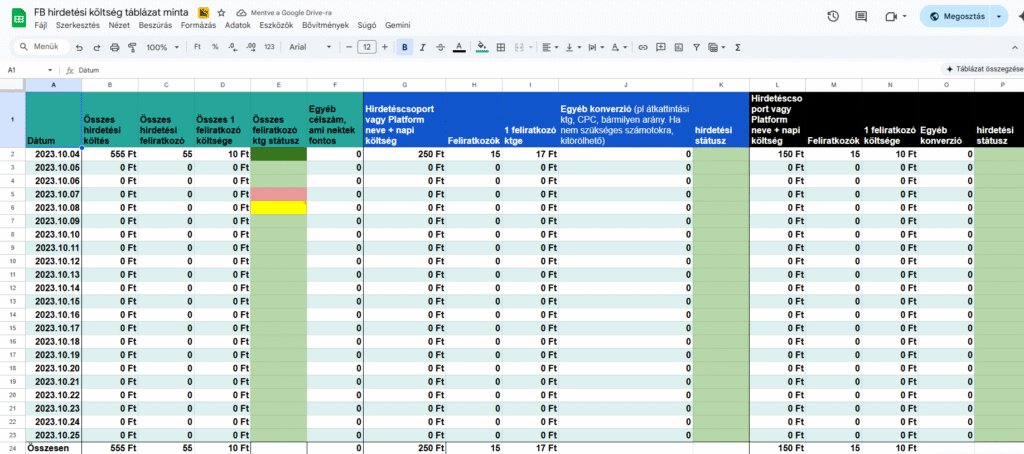Image resolution: width=1024 pixels, height=454 pixels.
Task: Click the undo arrow icon
Action: coord(79,47)
